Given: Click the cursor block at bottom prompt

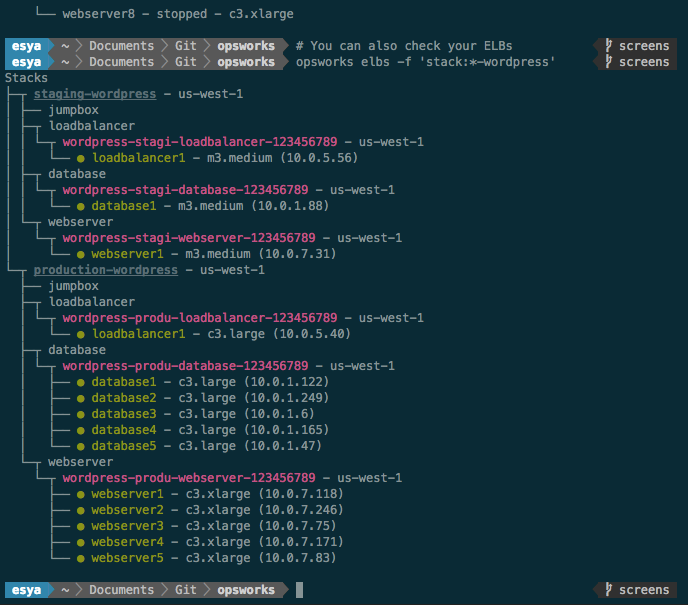Looking at the screenshot, I should [x=299, y=590].
